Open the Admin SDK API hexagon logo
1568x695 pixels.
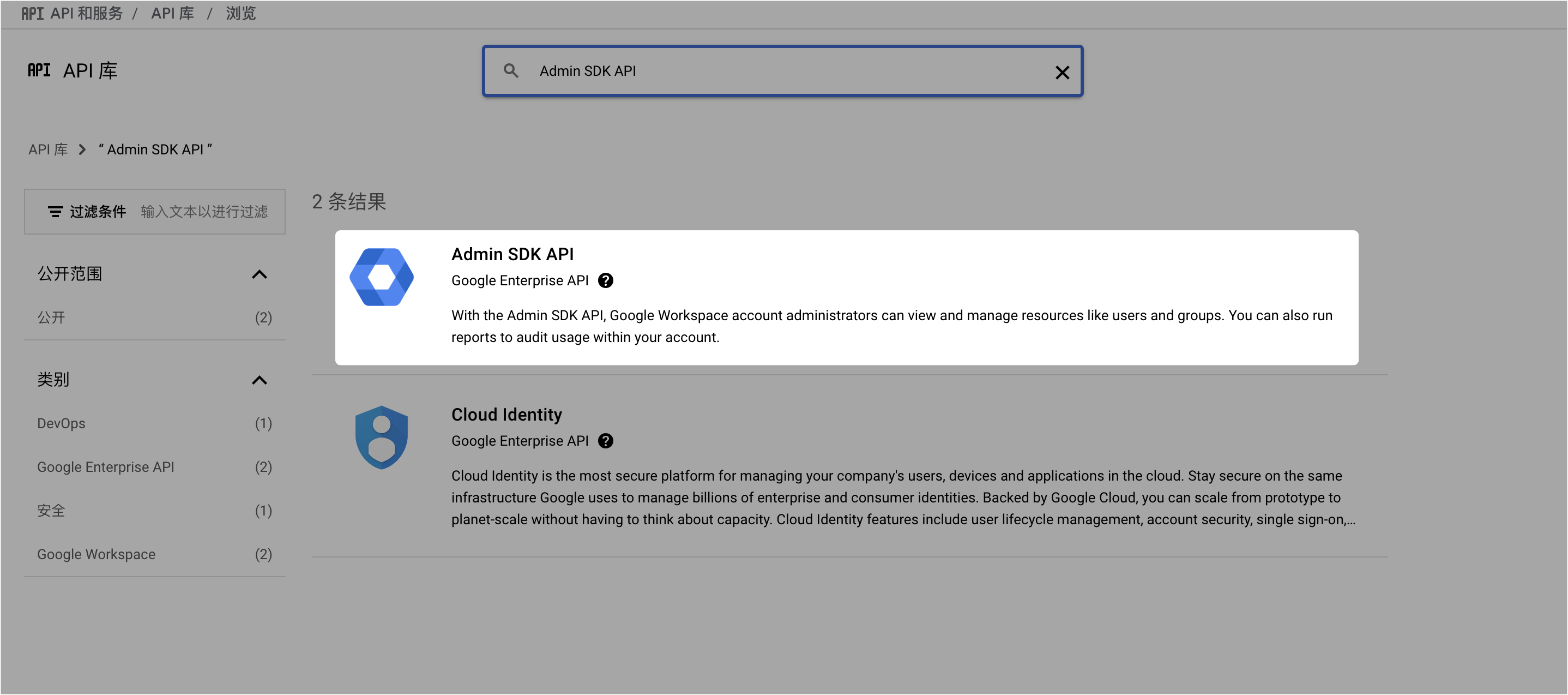(382, 277)
